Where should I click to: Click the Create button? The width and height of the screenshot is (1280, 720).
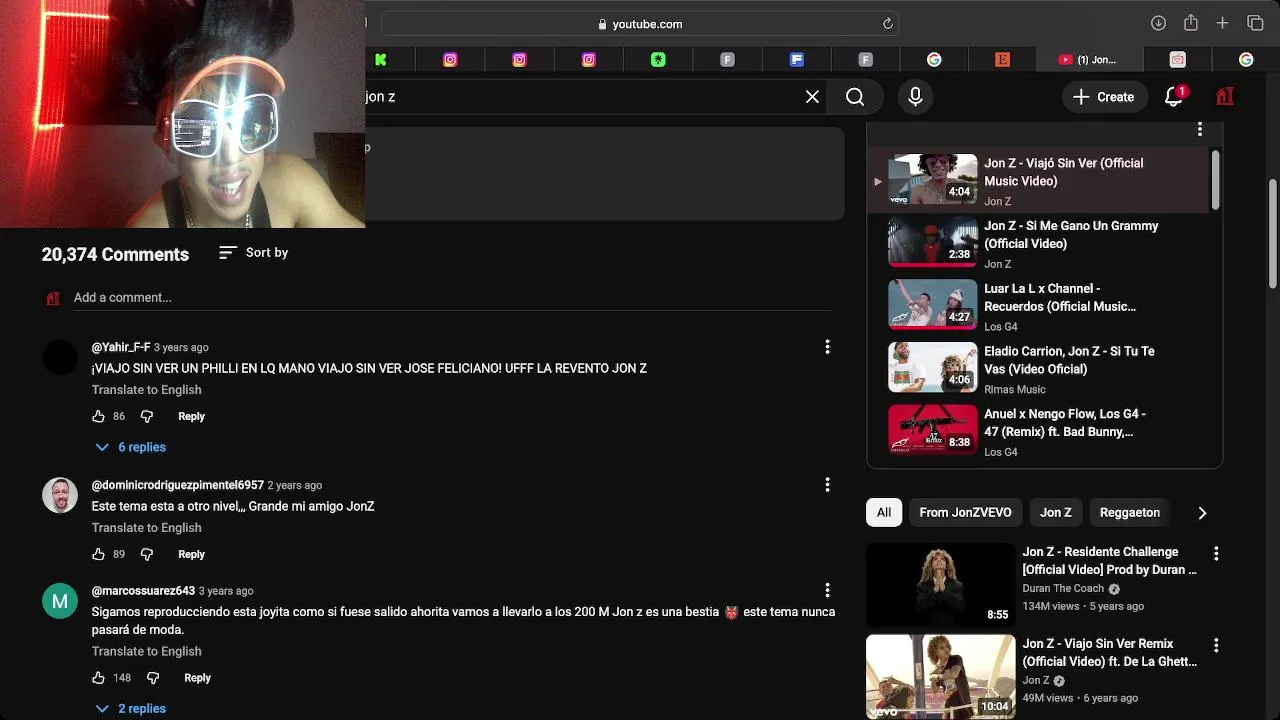coord(1104,97)
